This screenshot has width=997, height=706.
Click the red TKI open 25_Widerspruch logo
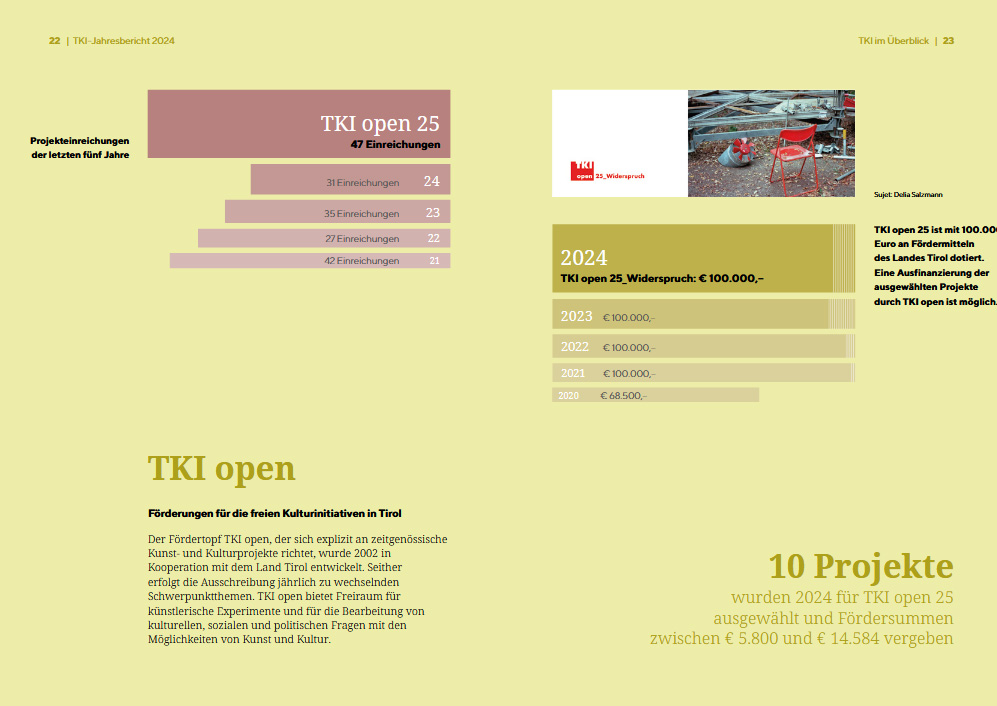point(607,170)
